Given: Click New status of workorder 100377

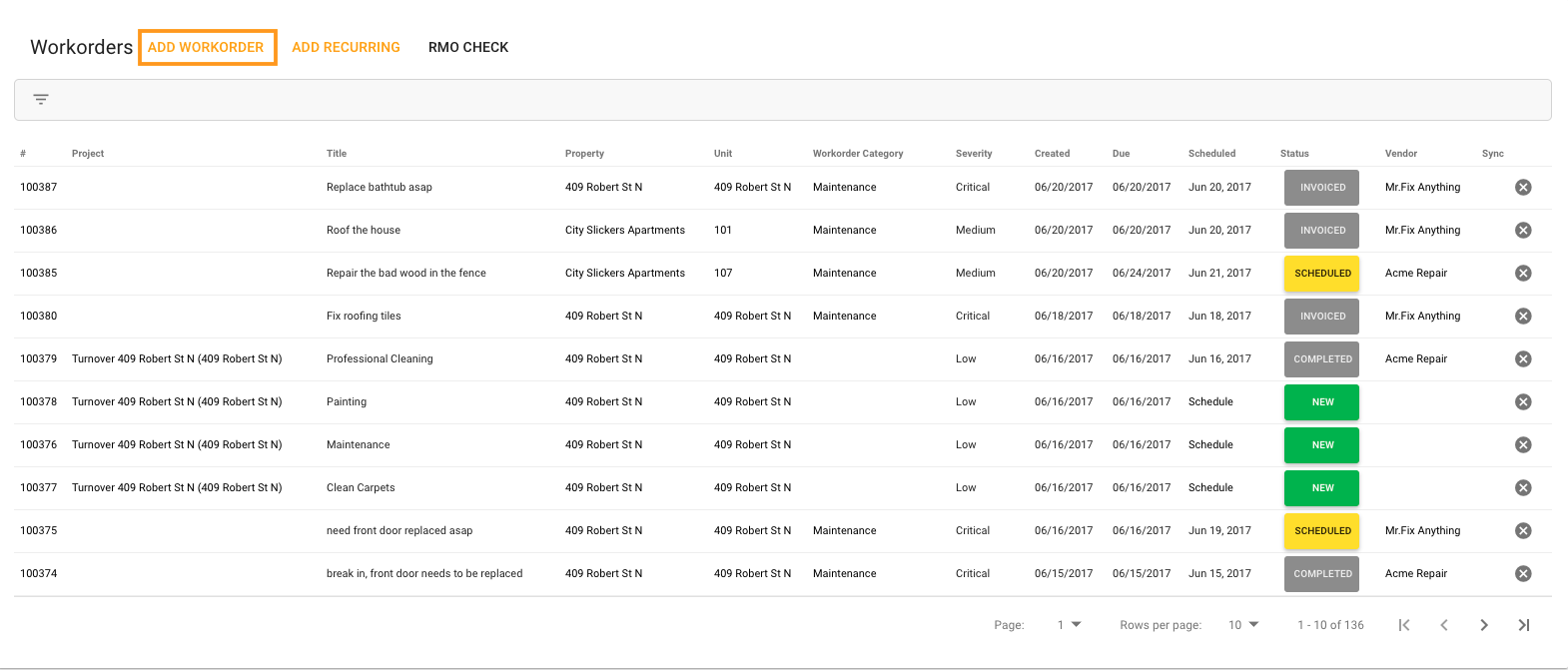Looking at the screenshot, I should [x=1322, y=487].
